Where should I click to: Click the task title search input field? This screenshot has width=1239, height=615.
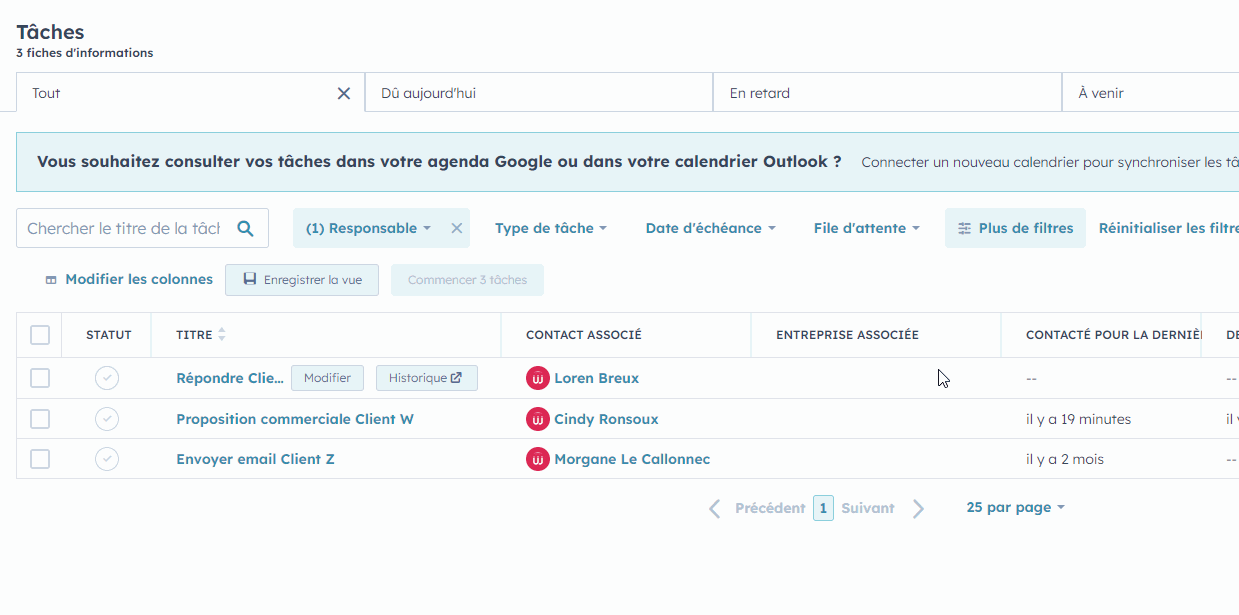pos(120,228)
